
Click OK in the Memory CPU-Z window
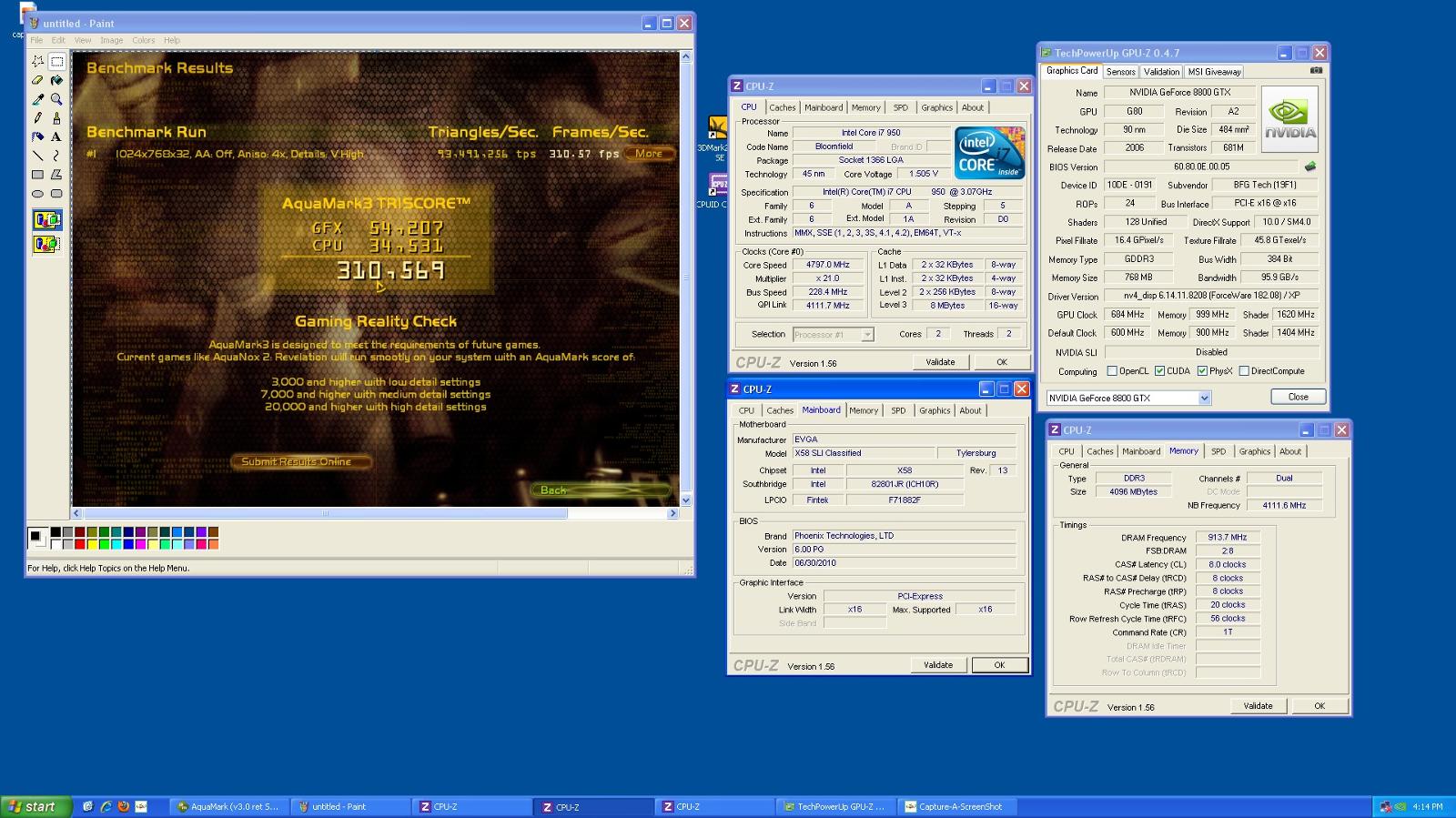click(x=1319, y=706)
